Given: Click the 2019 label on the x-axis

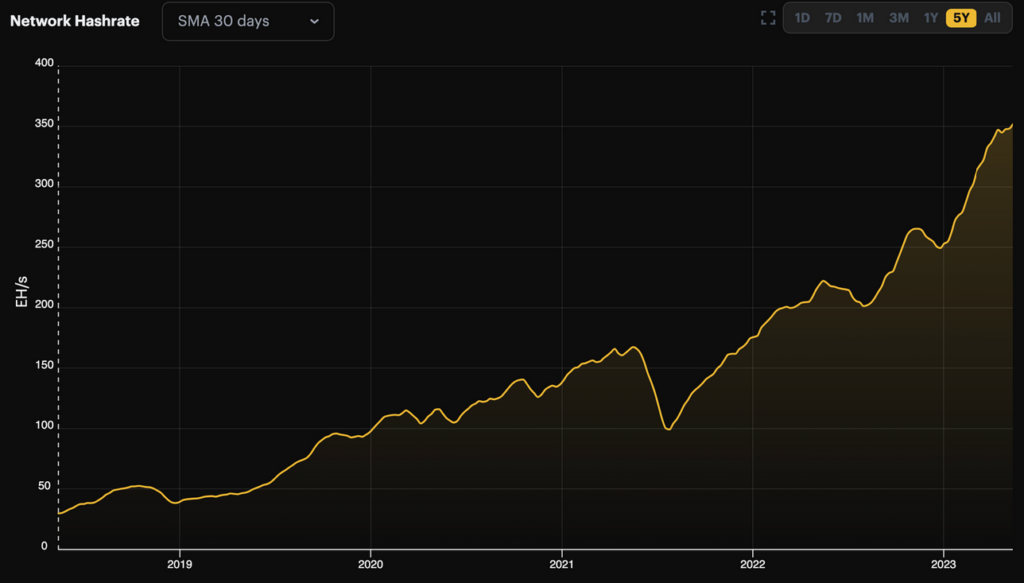Looking at the screenshot, I should [180, 563].
